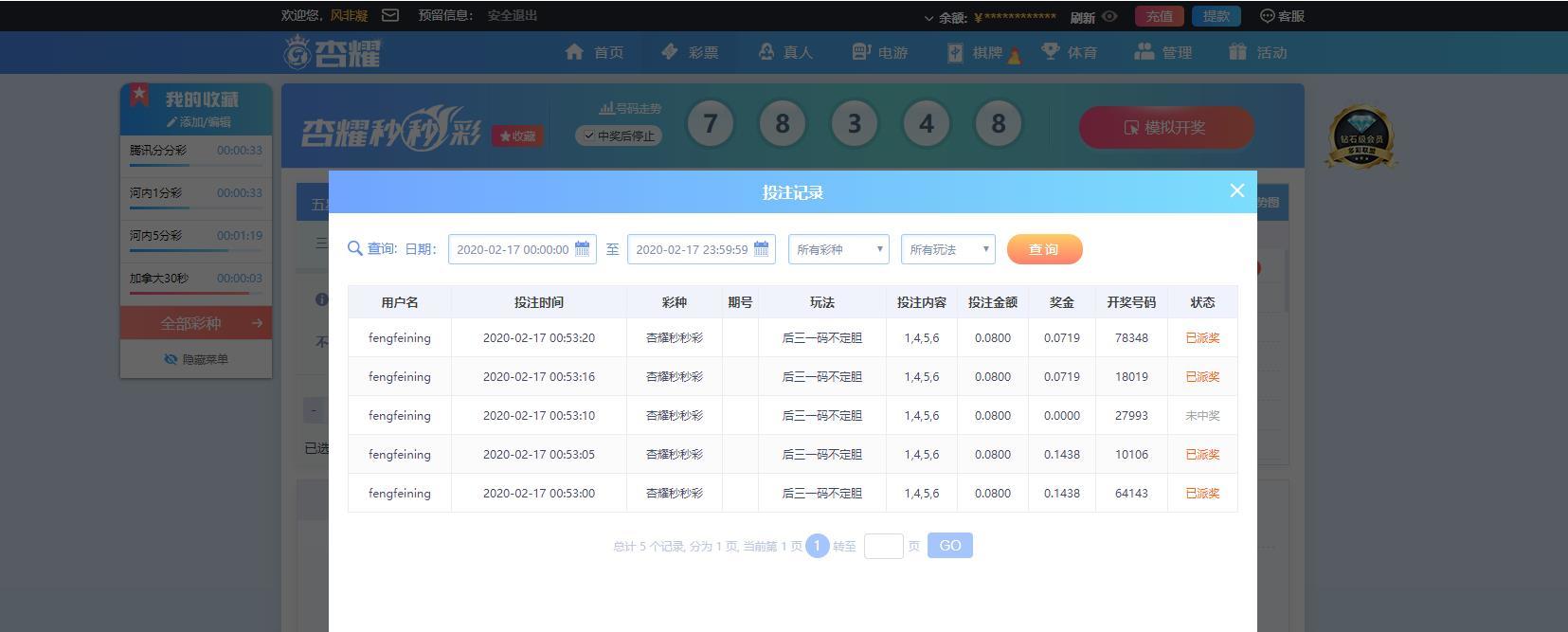Image resolution: width=1568 pixels, height=632 pixels.
Task: Click 安全退出 logout link
Action: click(x=513, y=15)
